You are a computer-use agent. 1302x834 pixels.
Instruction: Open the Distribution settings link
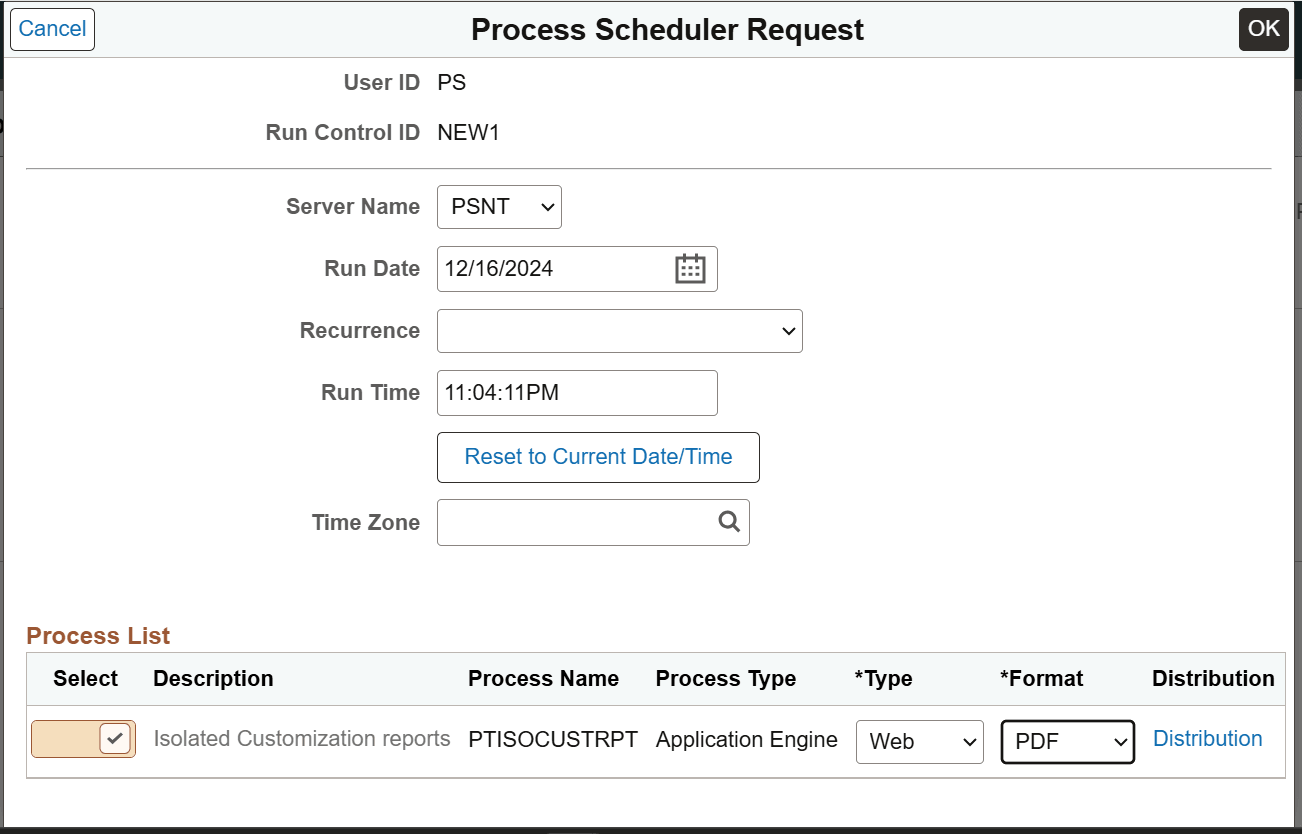[1207, 738]
